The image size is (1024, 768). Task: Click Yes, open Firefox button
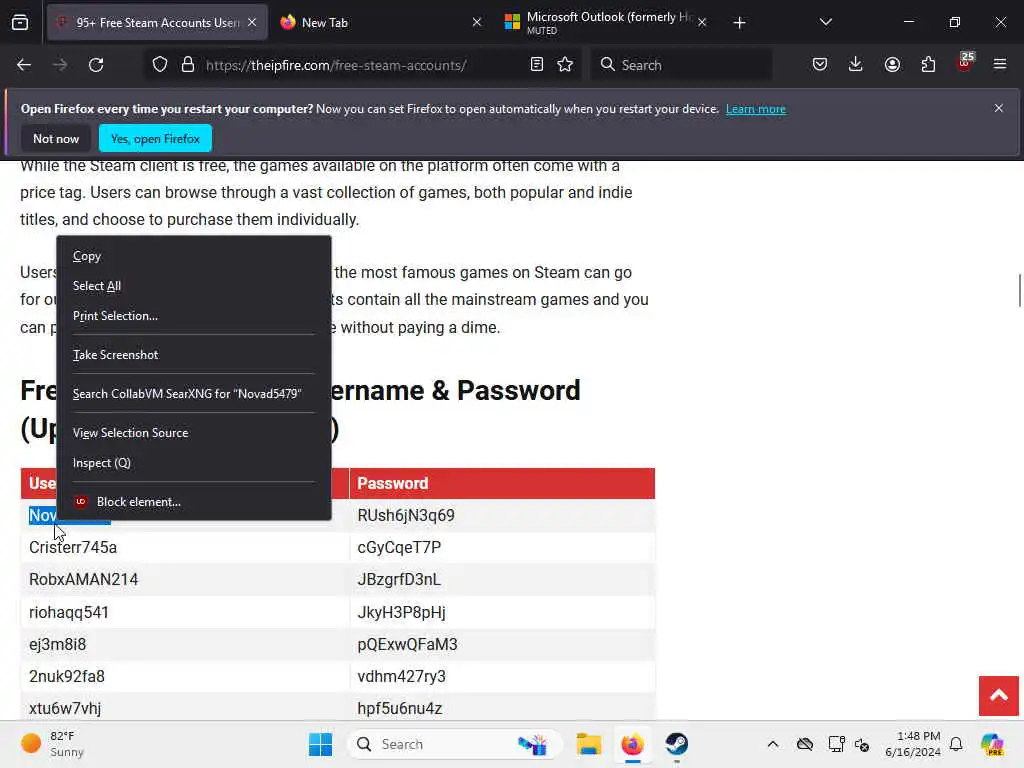pos(155,138)
